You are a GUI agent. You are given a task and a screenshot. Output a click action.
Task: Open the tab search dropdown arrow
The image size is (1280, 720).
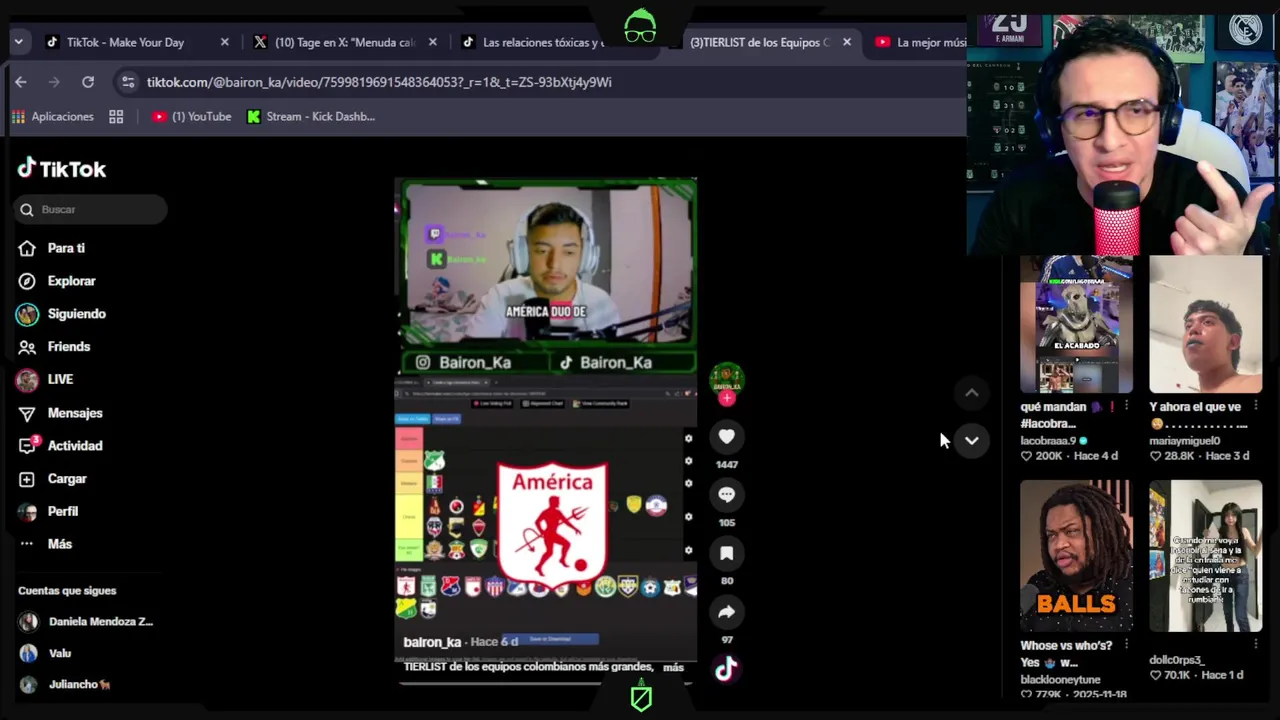pos(18,42)
